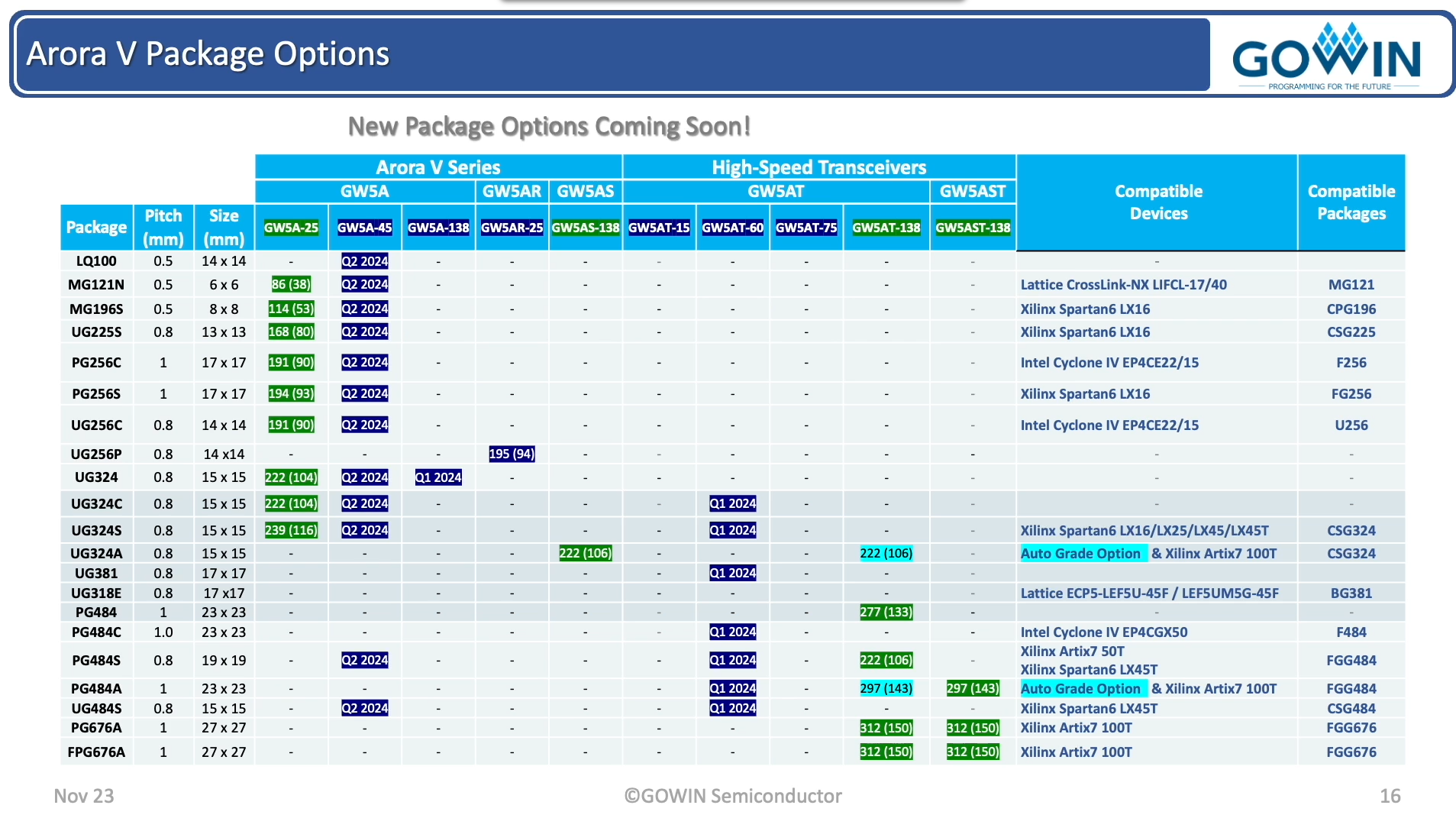Screen dimensions: 1456x818
Task: Click the 'Size (mm)' column header
Action: (x=224, y=227)
